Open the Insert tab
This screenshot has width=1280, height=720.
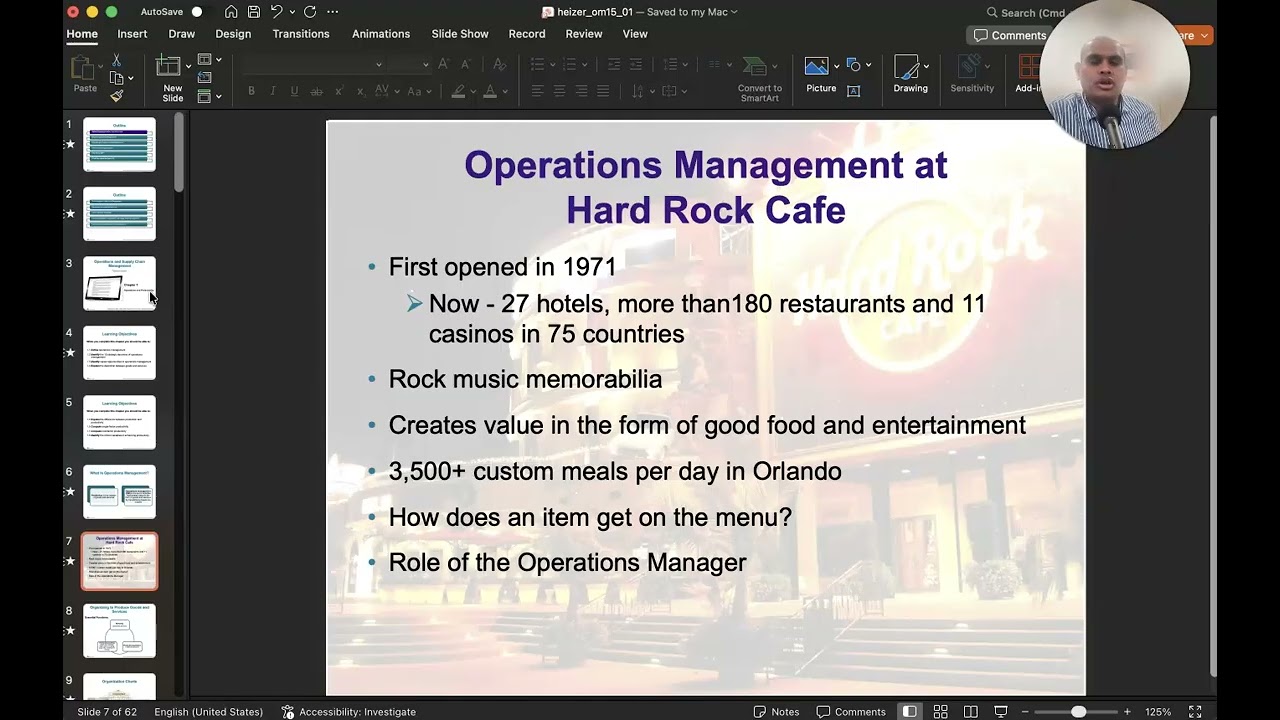pyautogui.click(x=132, y=34)
